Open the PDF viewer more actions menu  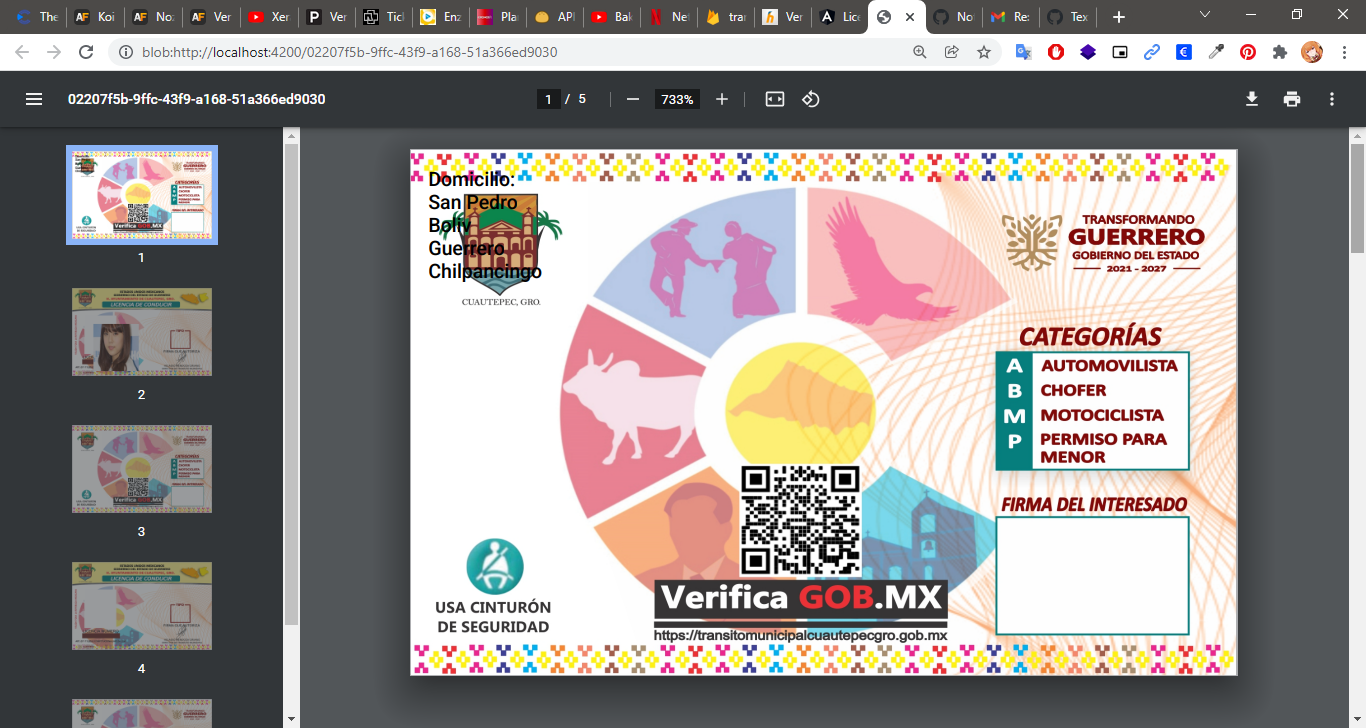coord(1332,99)
